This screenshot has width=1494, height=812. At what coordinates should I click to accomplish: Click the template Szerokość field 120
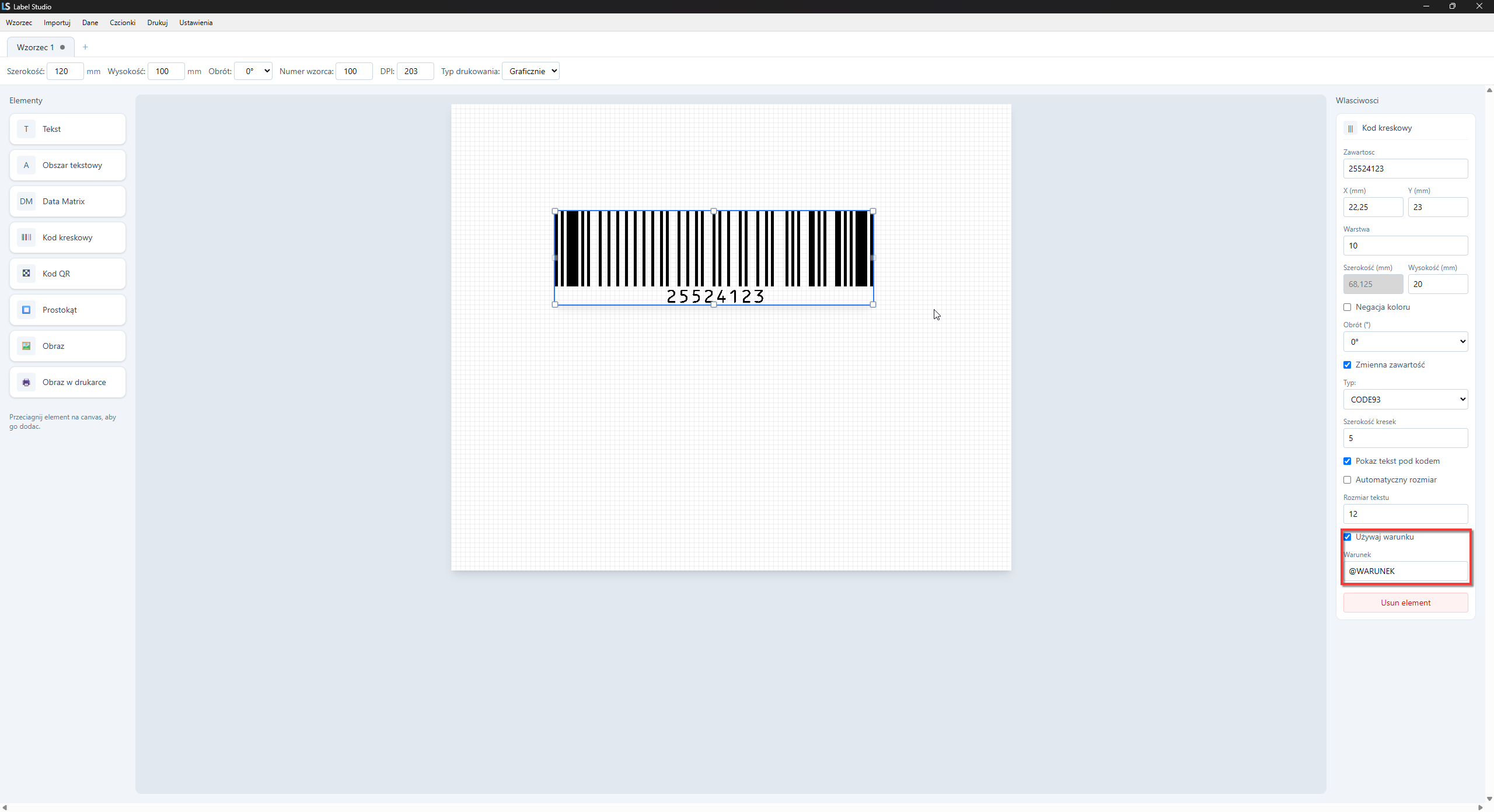click(65, 71)
